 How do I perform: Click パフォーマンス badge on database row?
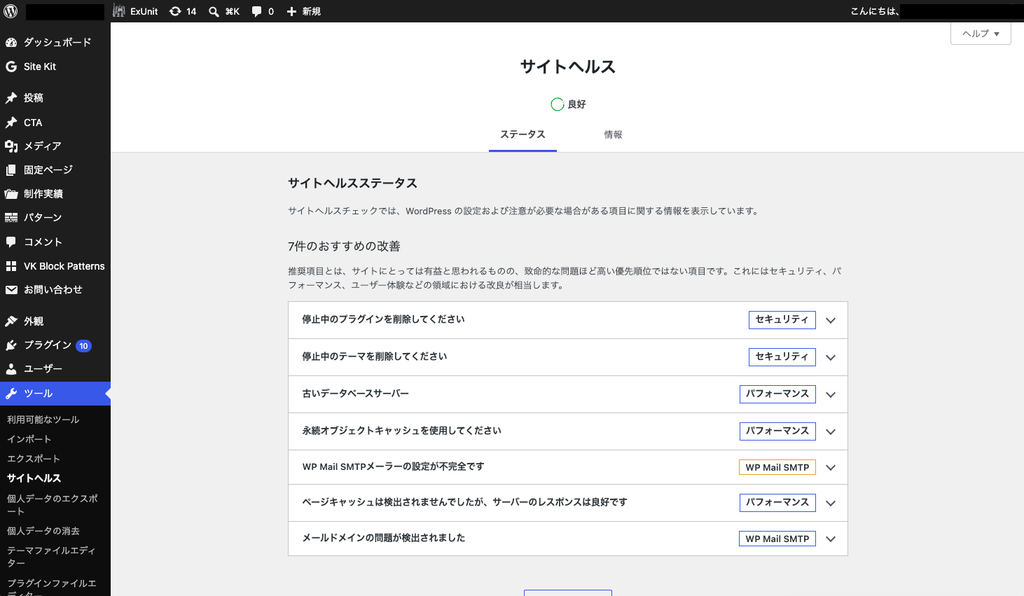coord(777,394)
